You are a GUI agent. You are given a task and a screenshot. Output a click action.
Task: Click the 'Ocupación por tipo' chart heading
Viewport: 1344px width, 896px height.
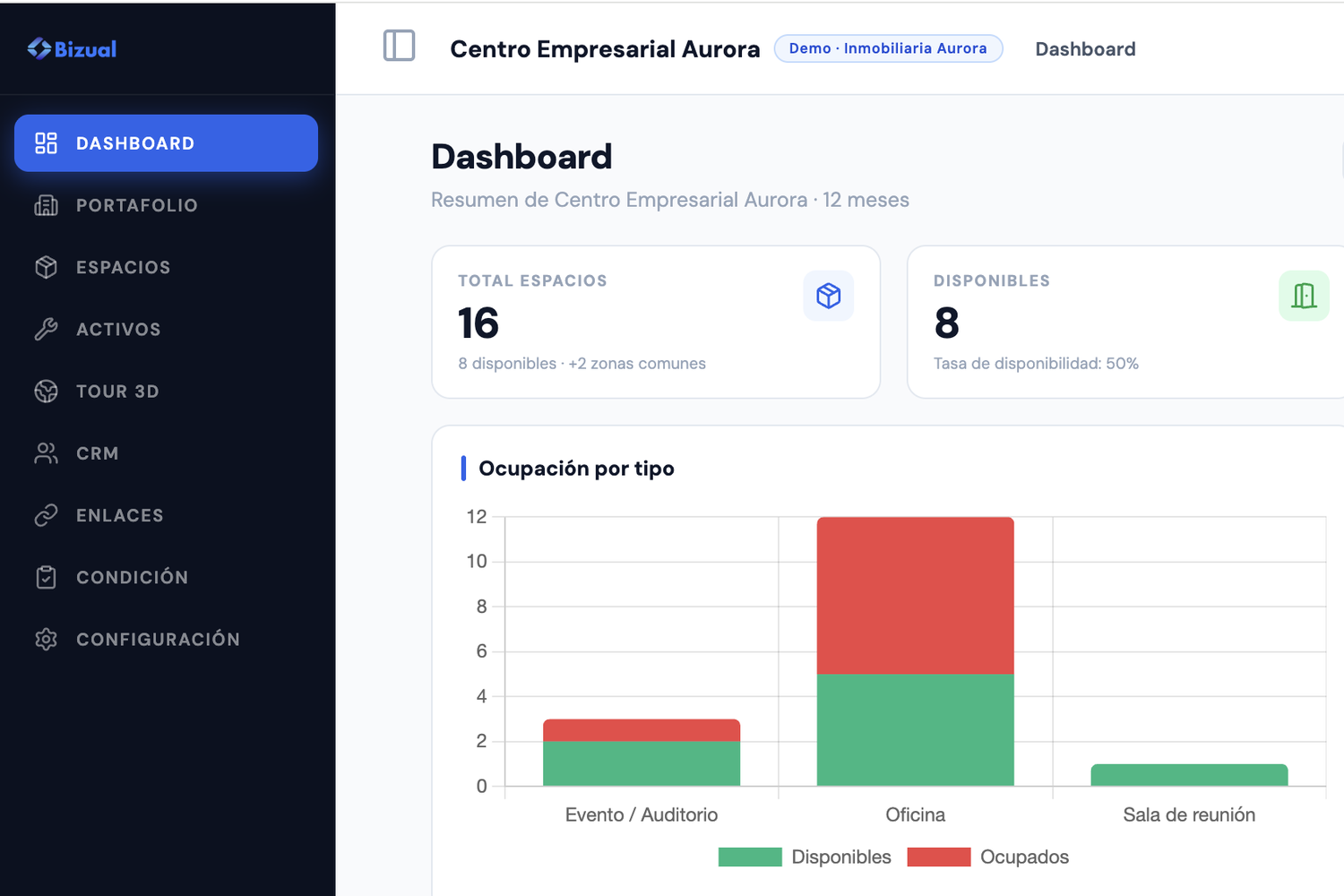[x=576, y=469]
